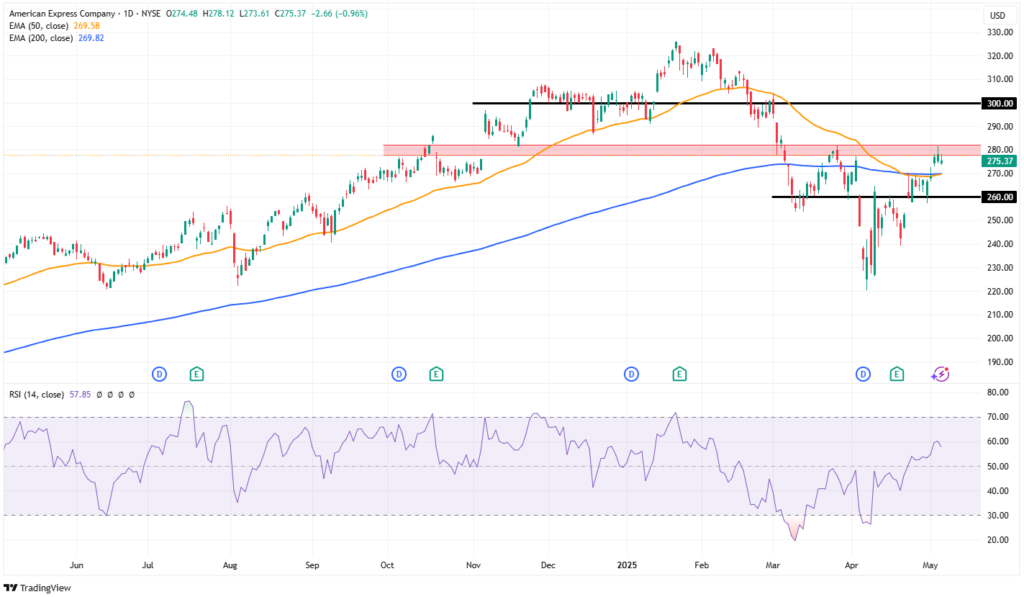The height and width of the screenshot is (597, 1024).
Task: Click the RSI 80.00 axis label
Action: point(998,393)
